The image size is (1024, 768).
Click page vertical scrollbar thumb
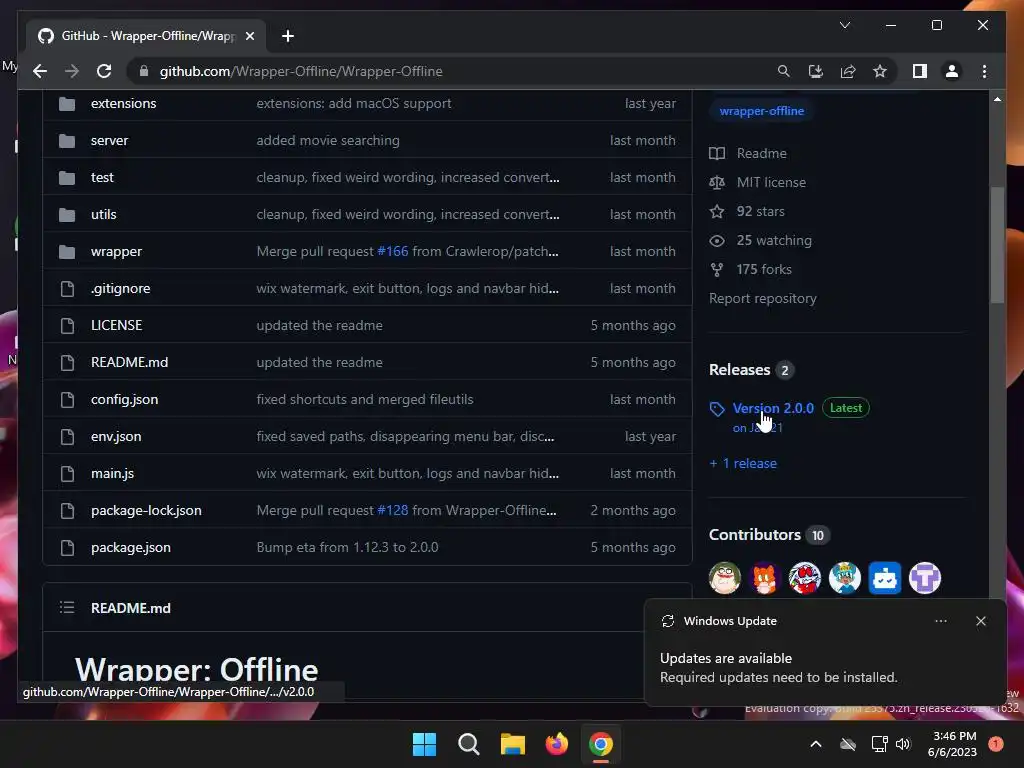997,245
